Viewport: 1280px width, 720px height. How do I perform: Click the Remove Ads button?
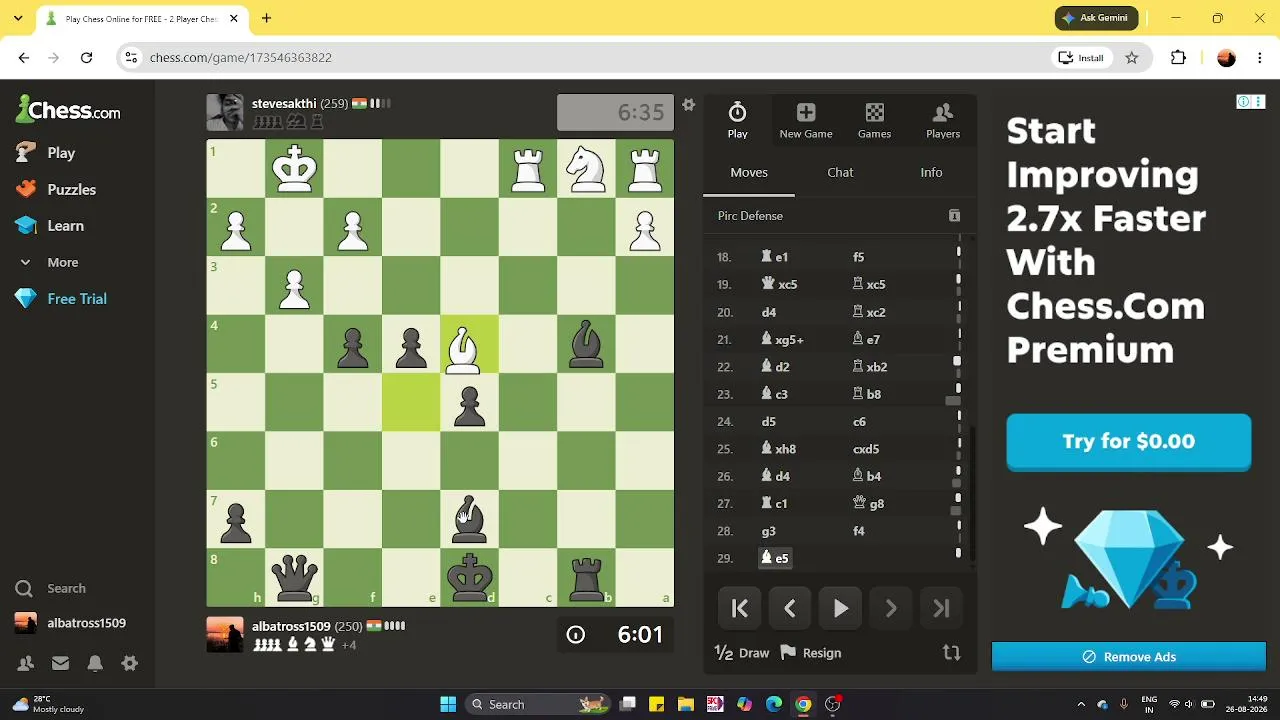coord(1128,657)
